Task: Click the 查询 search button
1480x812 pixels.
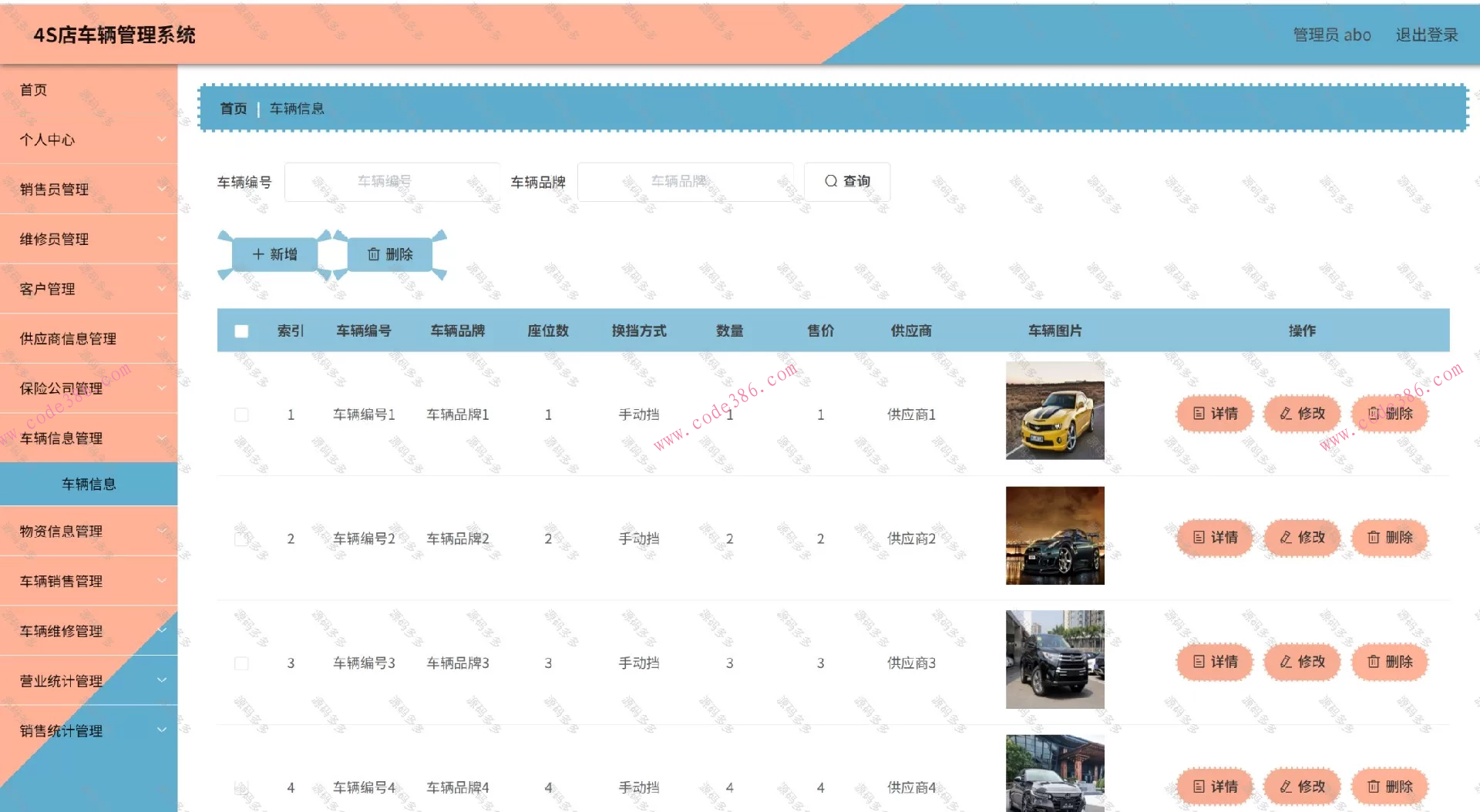Action: 847,182
